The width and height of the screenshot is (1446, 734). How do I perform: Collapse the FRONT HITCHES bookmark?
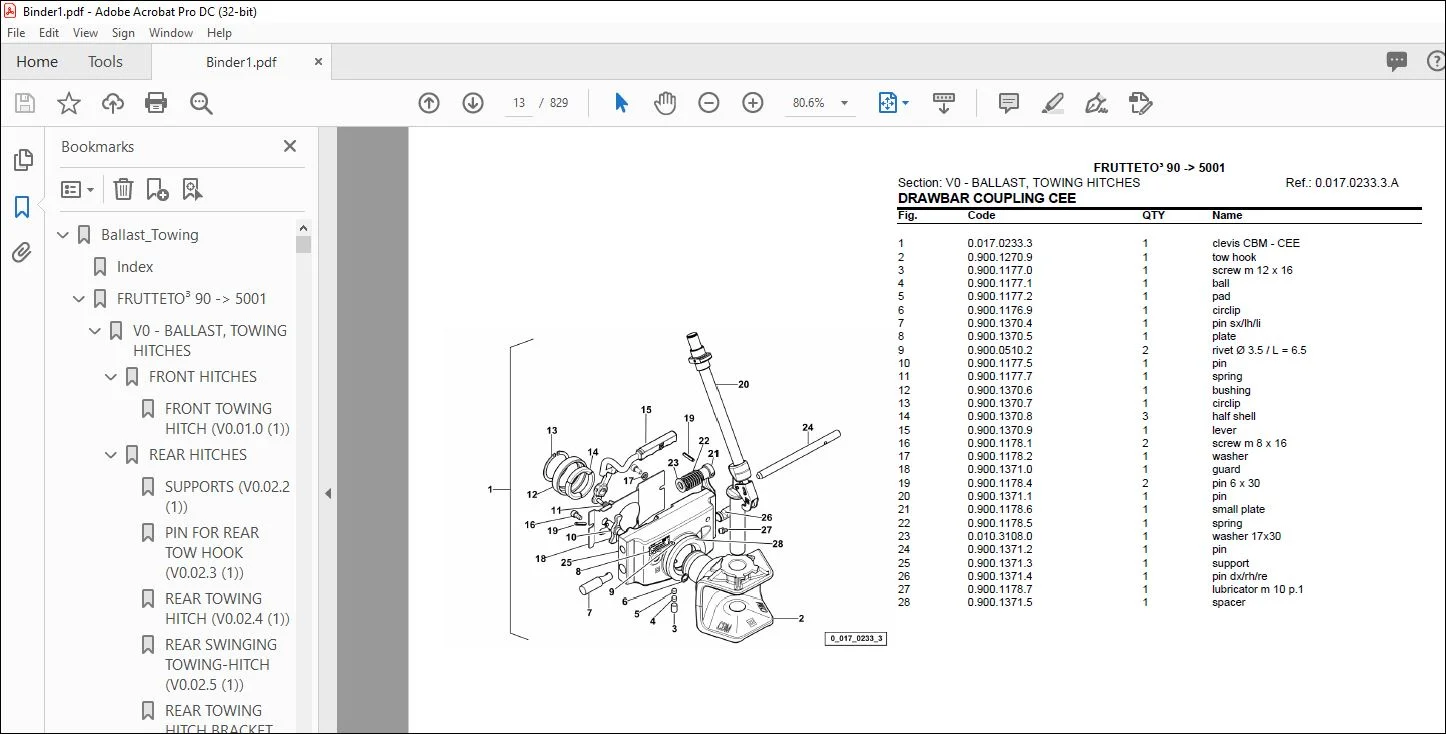[112, 377]
